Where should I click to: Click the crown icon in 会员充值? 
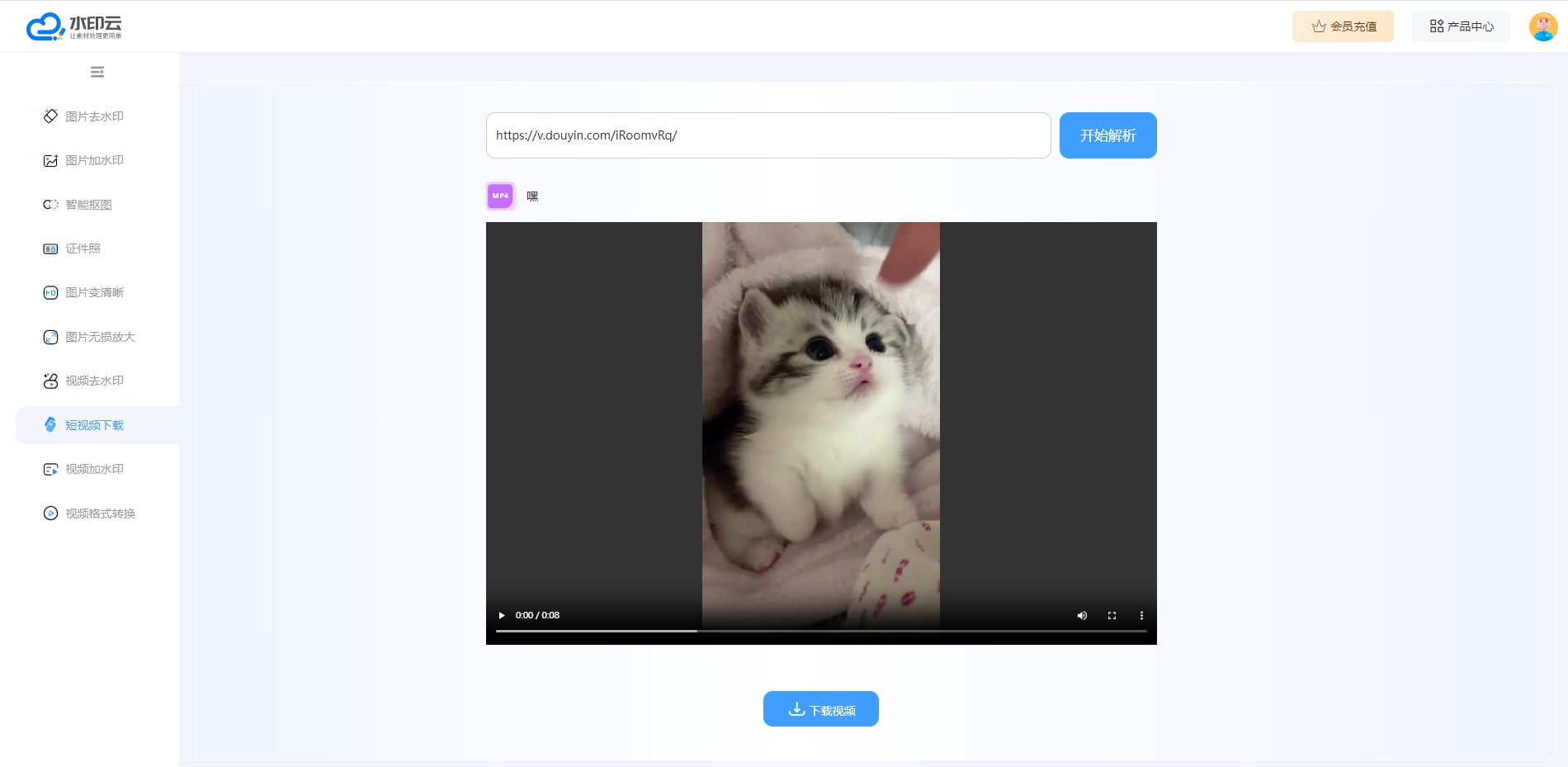click(1319, 26)
